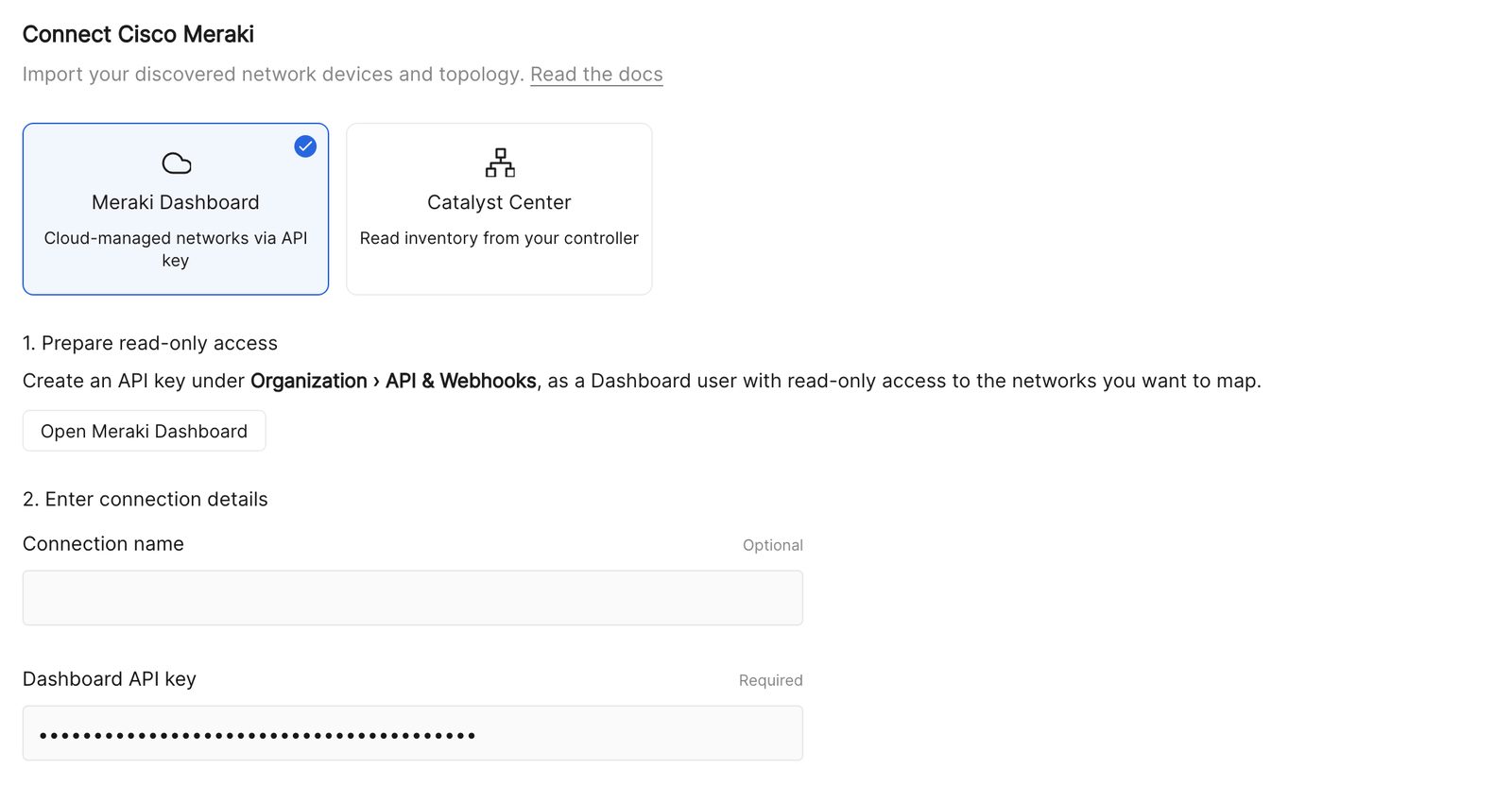The image size is (1512, 786).
Task: Click 'Cloud-managed networks via API key' description
Action: pyautogui.click(x=176, y=249)
